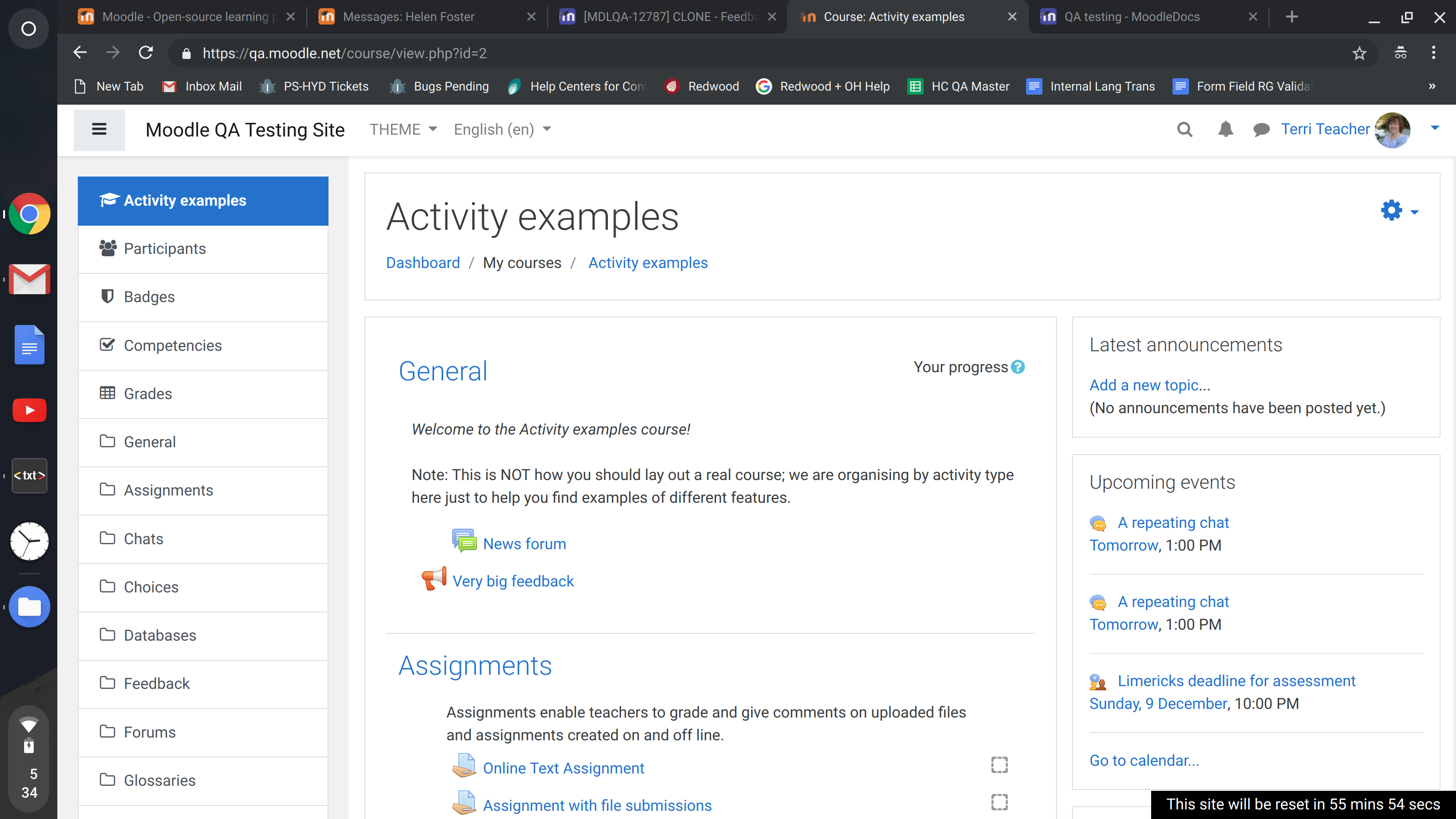Click the workshop icon beside Limericks deadline

(1097, 682)
